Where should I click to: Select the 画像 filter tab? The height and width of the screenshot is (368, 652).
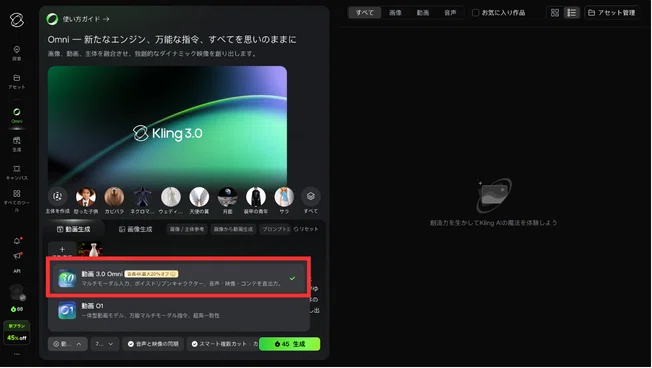tap(395, 13)
